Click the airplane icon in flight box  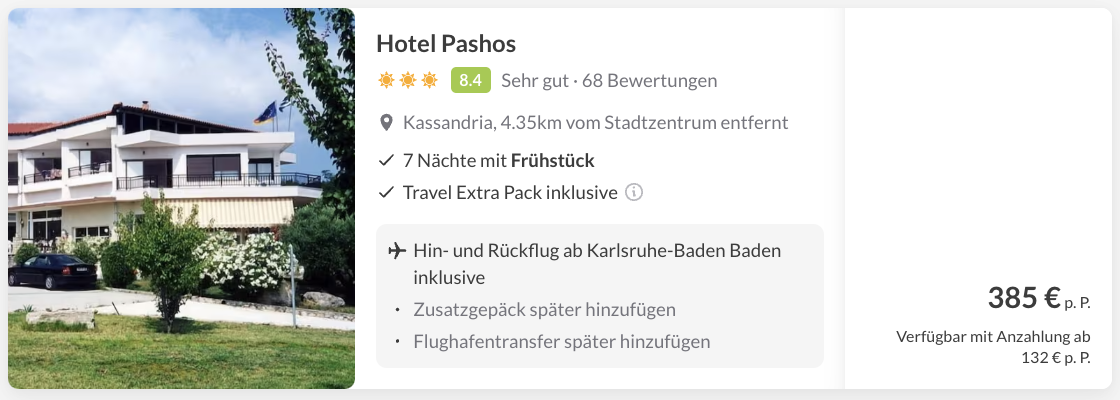click(396, 251)
